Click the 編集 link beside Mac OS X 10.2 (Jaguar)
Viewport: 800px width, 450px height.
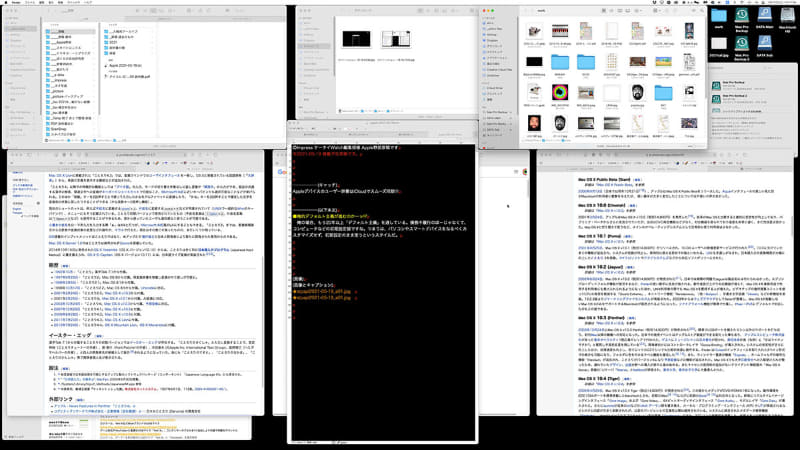coord(630,267)
